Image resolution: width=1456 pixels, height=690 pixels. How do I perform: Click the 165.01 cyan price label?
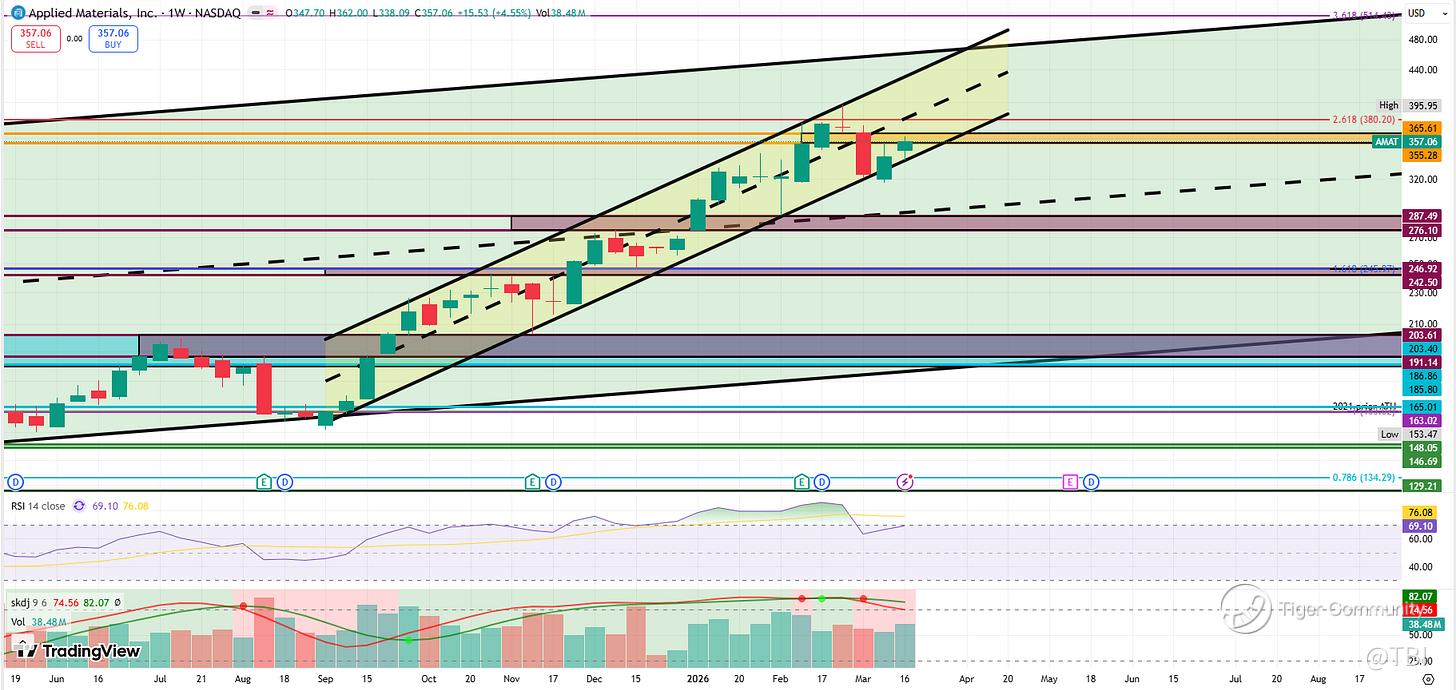pos(1421,408)
